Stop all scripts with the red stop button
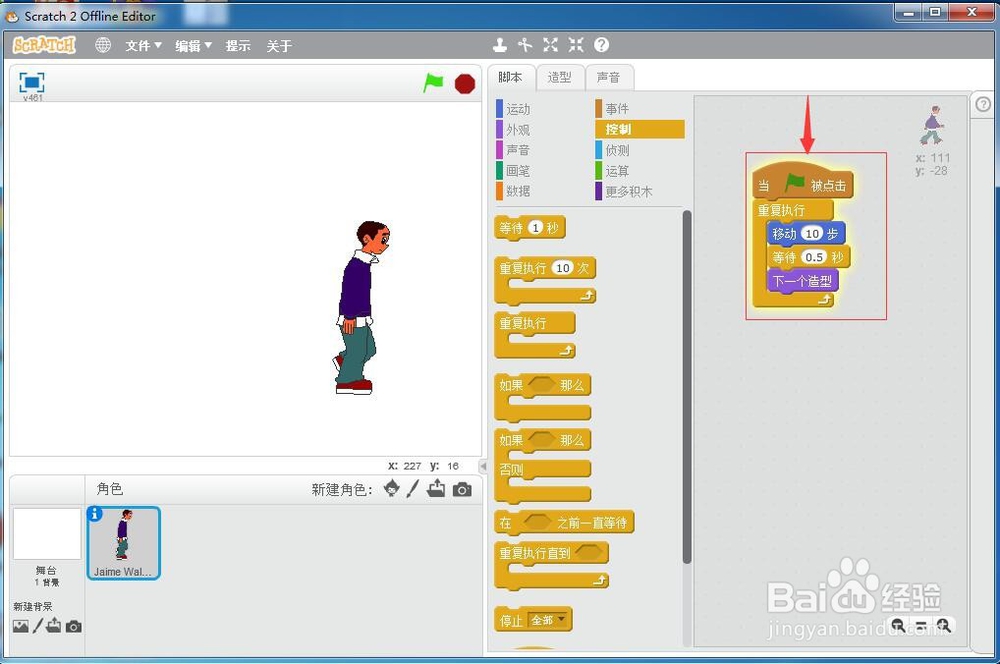Viewport: 1000px width, 664px height. click(464, 84)
